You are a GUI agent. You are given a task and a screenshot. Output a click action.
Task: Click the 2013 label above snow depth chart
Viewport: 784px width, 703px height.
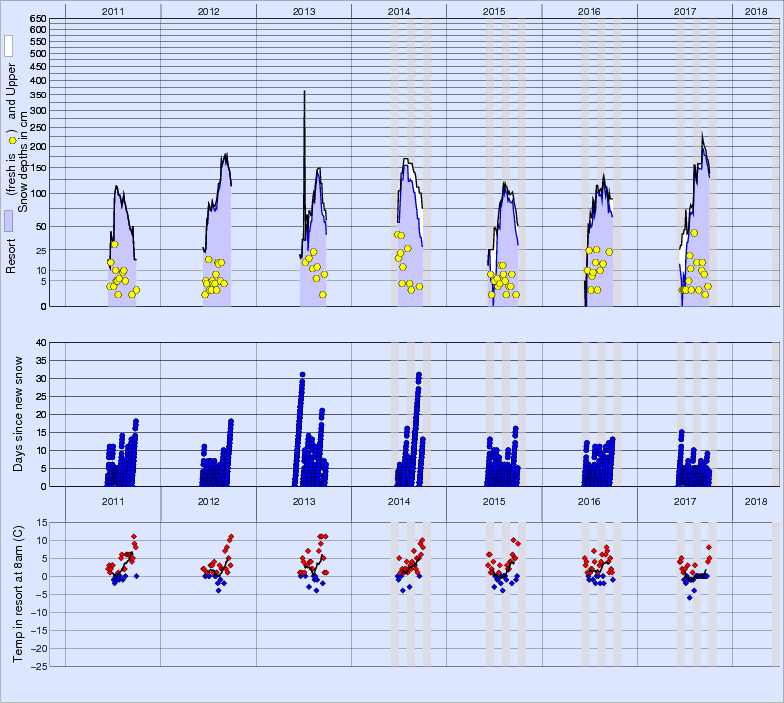pos(304,12)
